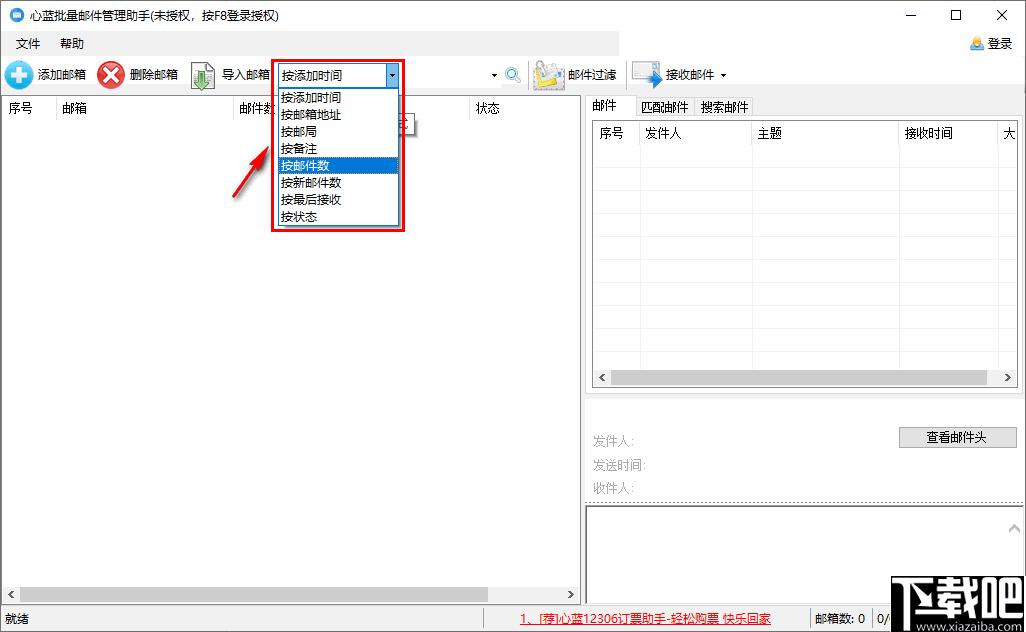Pick 按最后接收 in the dropdown

click(x=338, y=200)
